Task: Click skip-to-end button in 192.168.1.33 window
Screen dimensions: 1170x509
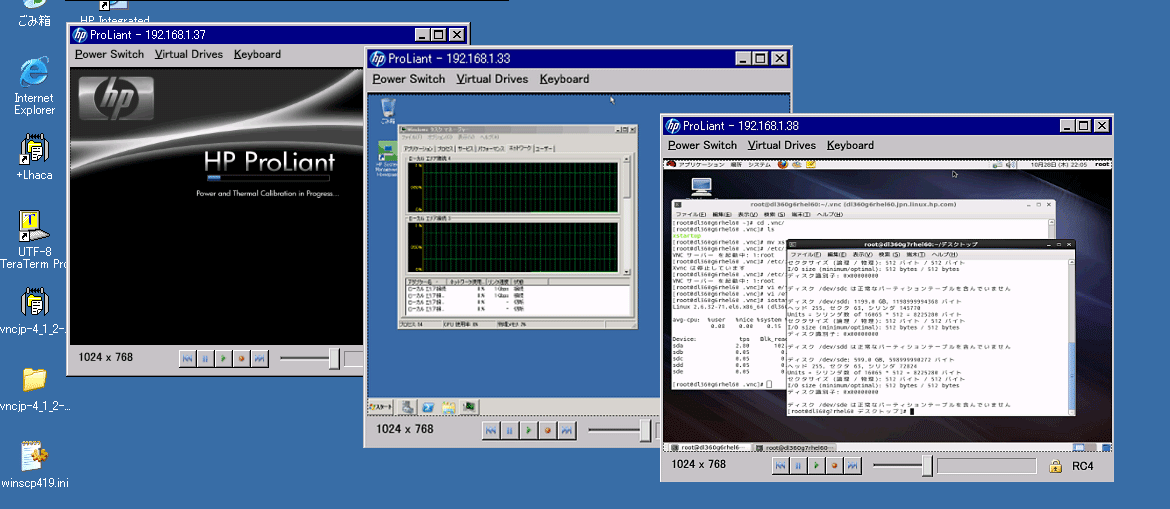Action: point(566,431)
